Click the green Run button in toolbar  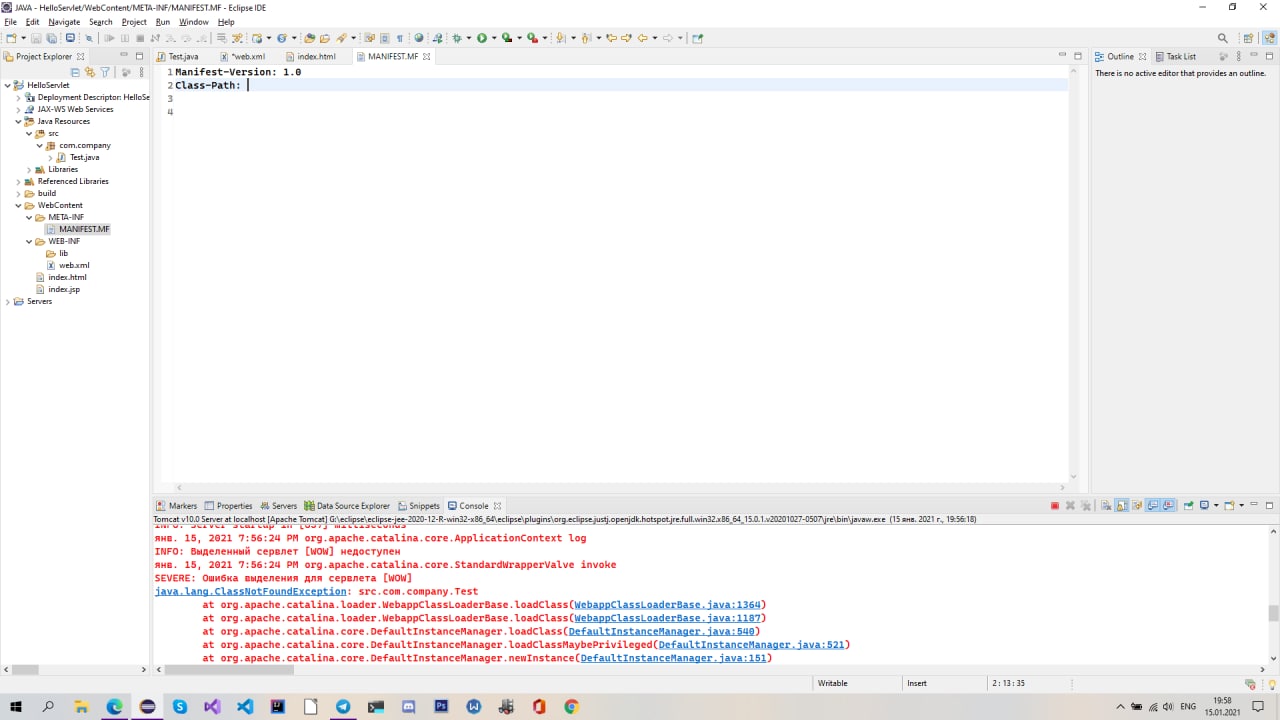tap(481, 38)
